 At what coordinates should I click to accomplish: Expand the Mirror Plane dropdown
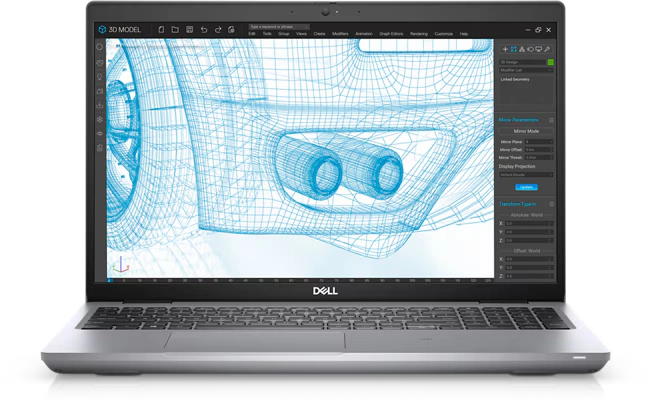pos(539,142)
